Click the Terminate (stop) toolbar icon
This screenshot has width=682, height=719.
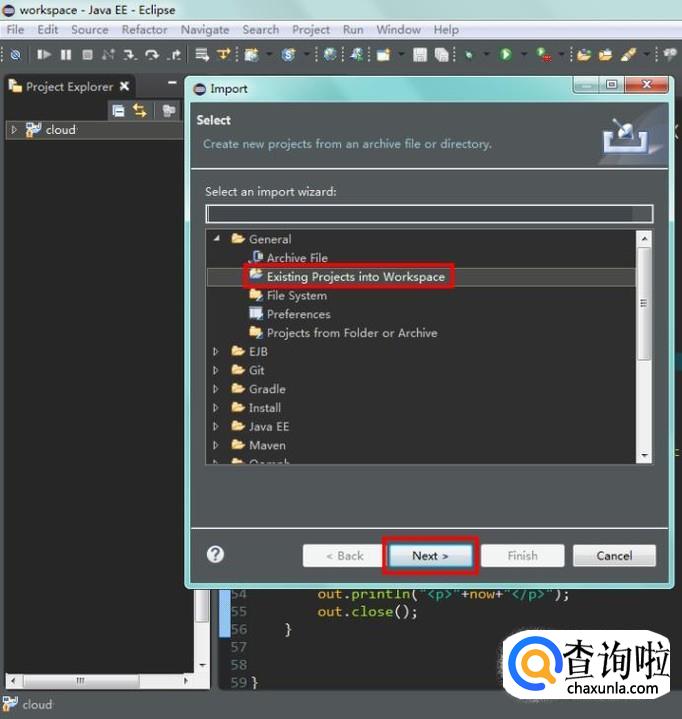(x=87, y=55)
